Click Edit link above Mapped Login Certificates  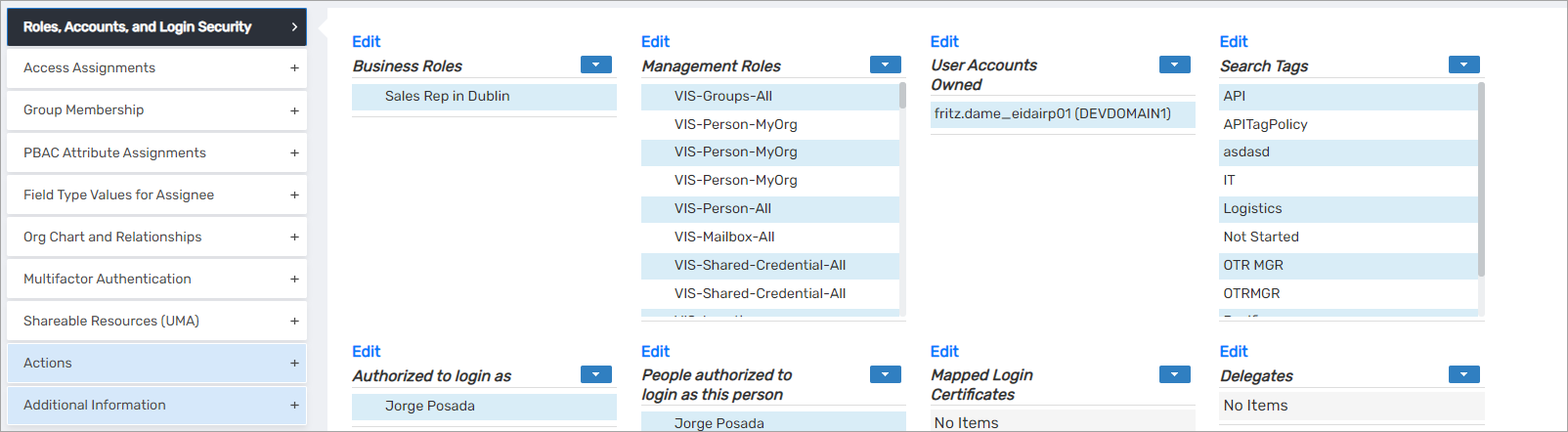944,352
